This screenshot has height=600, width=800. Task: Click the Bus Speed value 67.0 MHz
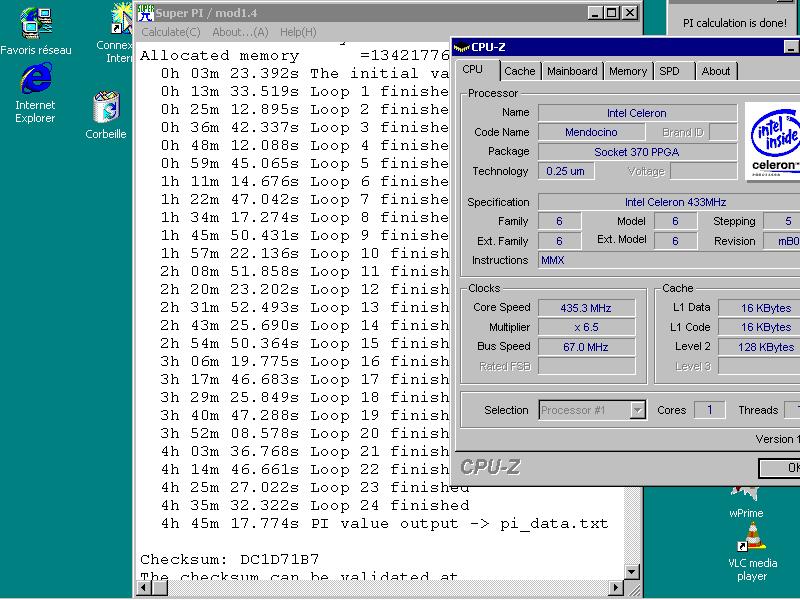[586, 347]
